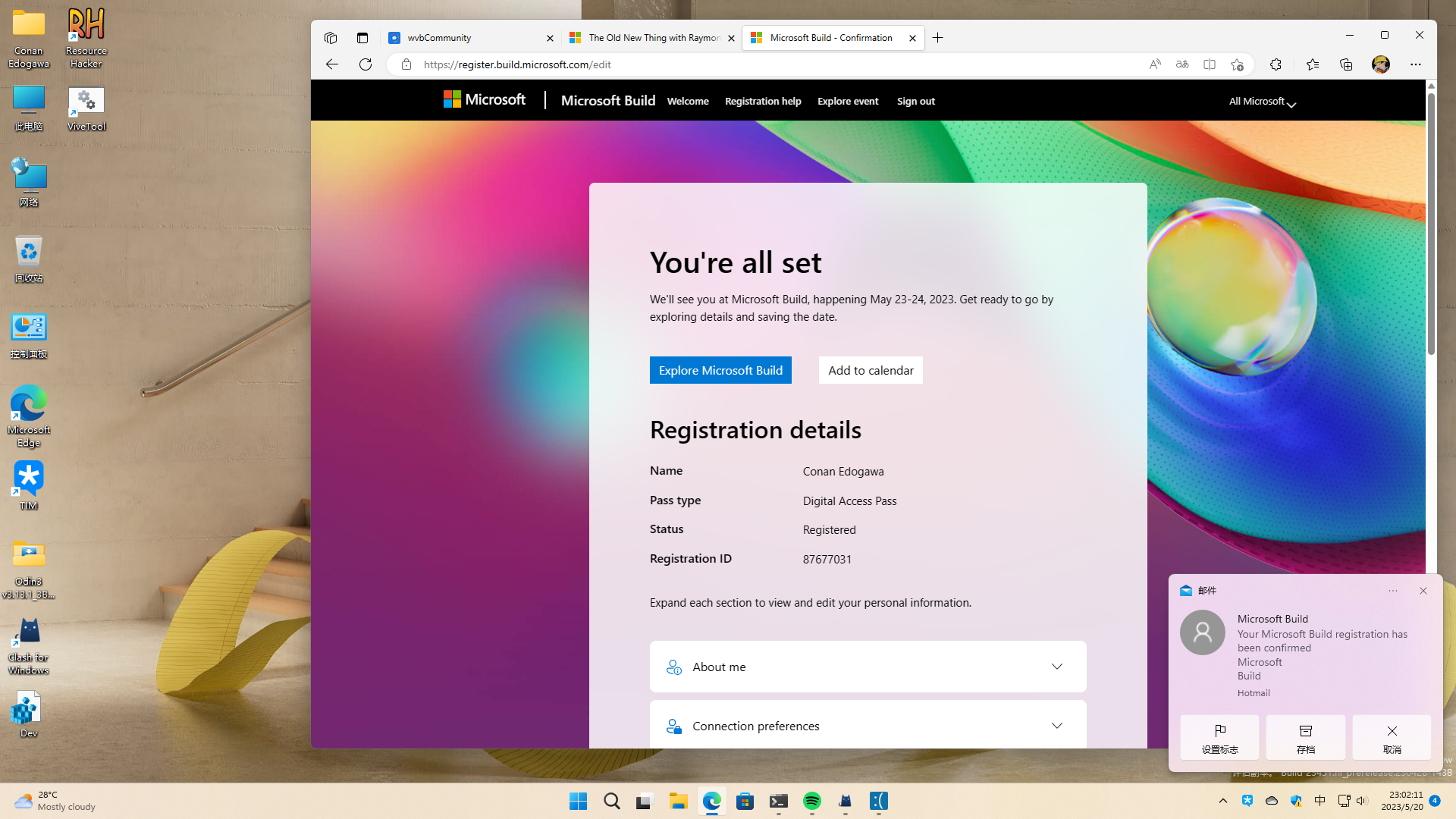Open File Explorer from taskbar
This screenshot has width=1456, height=819.
(x=678, y=801)
